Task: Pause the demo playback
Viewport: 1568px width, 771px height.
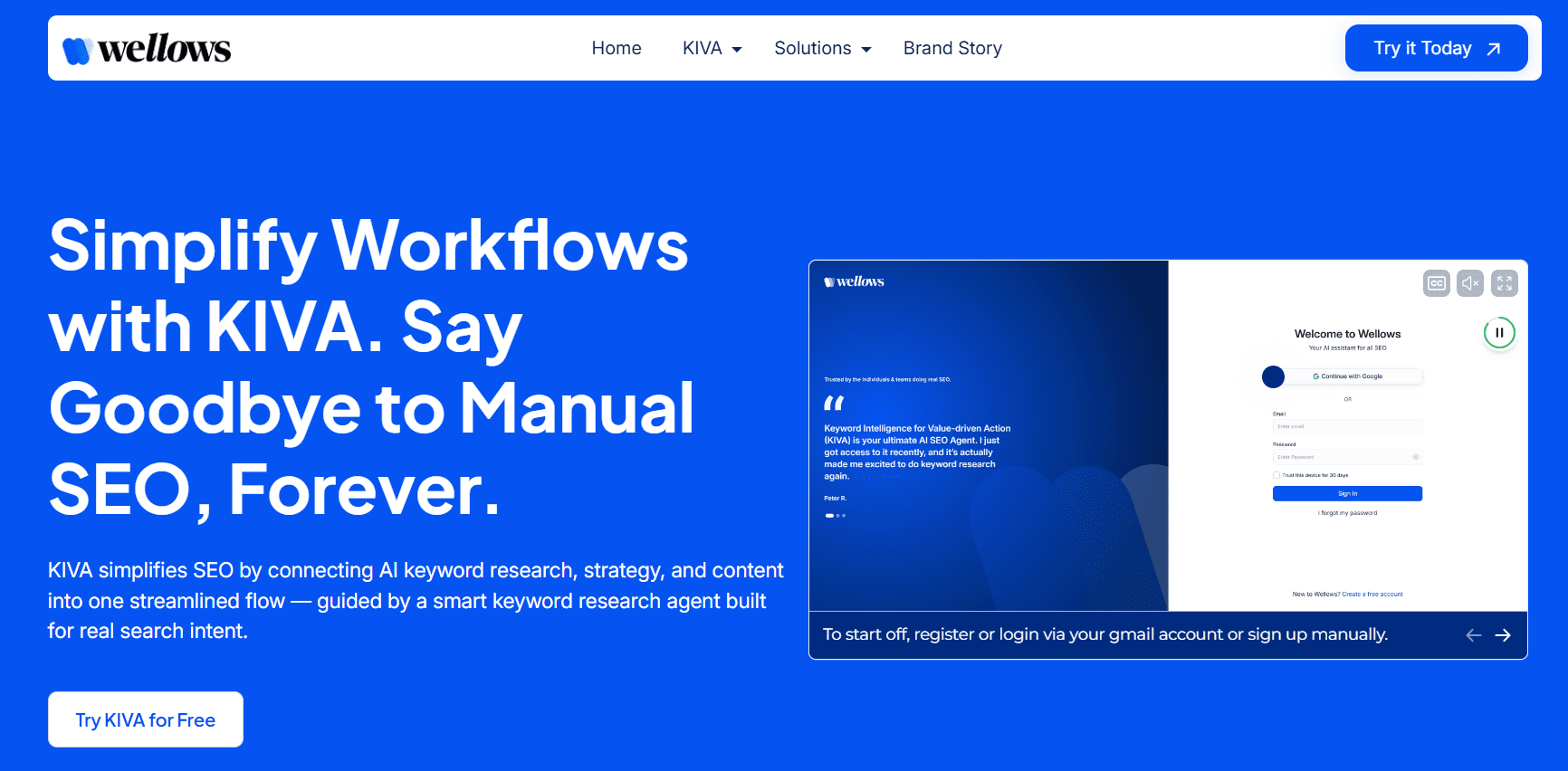Action: click(1499, 333)
